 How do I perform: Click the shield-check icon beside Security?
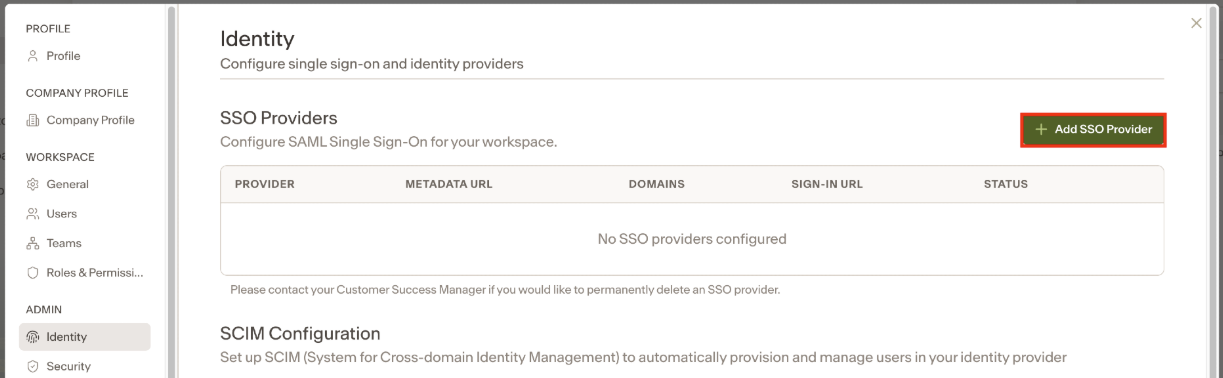(x=33, y=366)
